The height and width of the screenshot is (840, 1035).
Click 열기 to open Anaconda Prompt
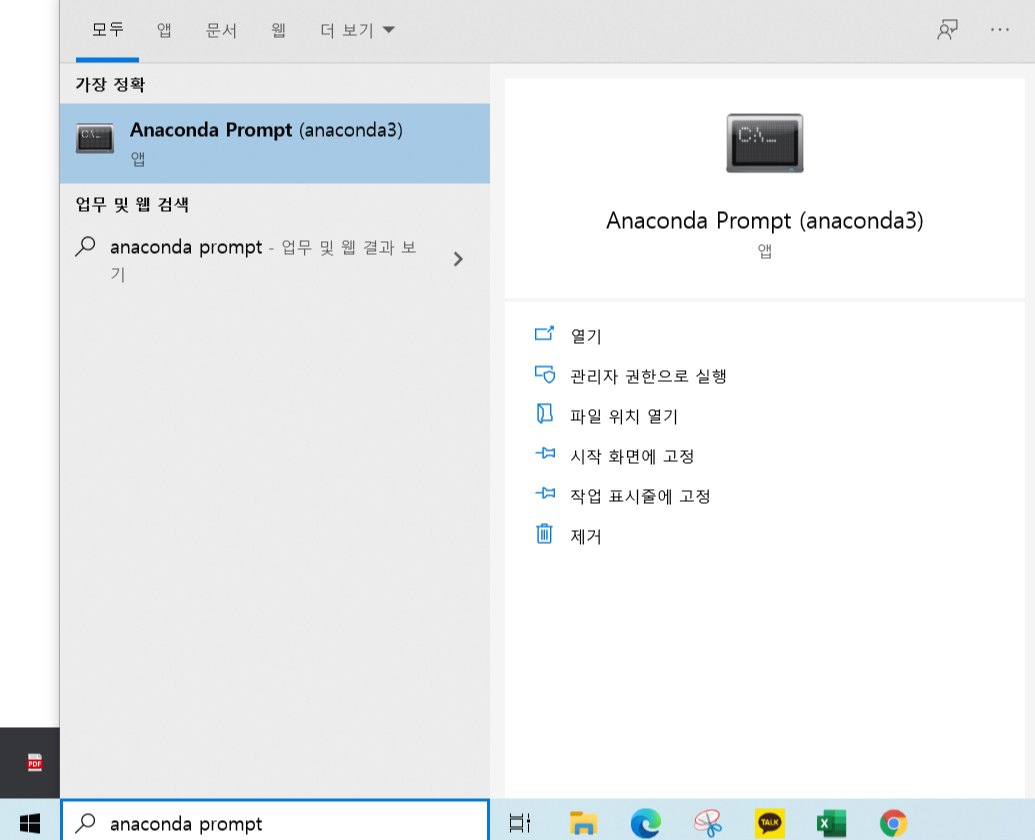(x=586, y=336)
